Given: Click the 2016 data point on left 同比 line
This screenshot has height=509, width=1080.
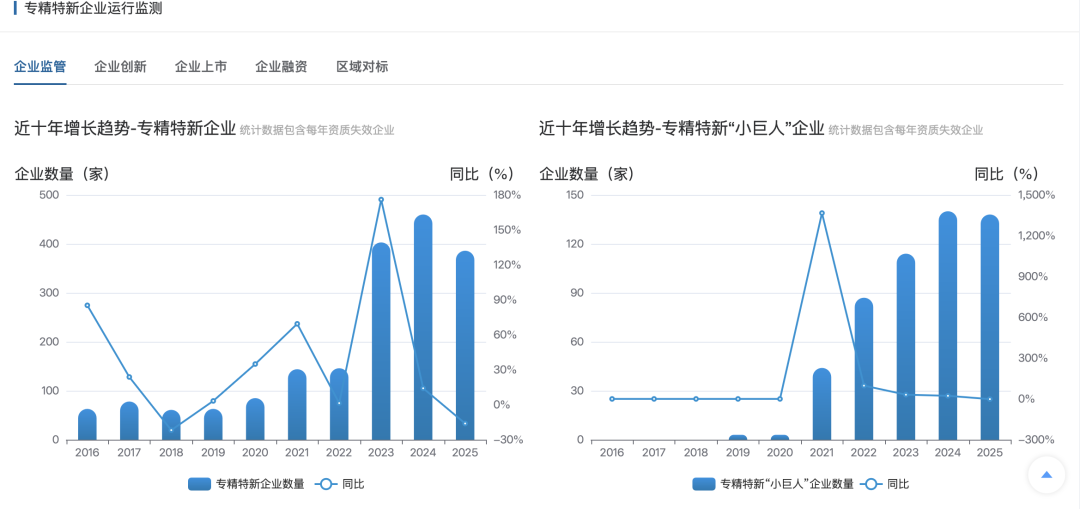Looking at the screenshot, I should tap(87, 305).
